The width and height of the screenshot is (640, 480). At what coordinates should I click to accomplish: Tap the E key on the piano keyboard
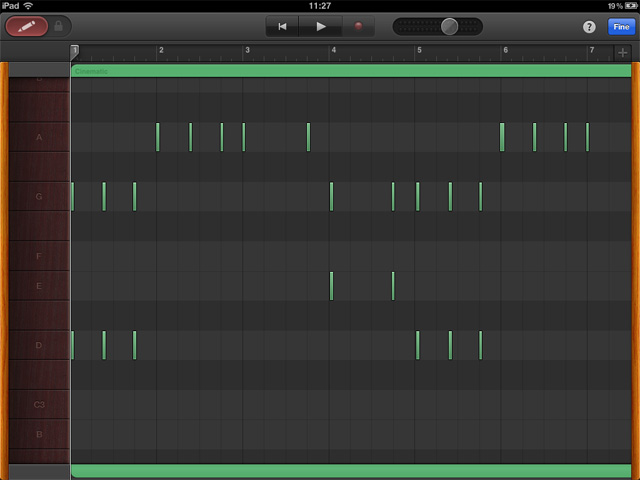39,286
